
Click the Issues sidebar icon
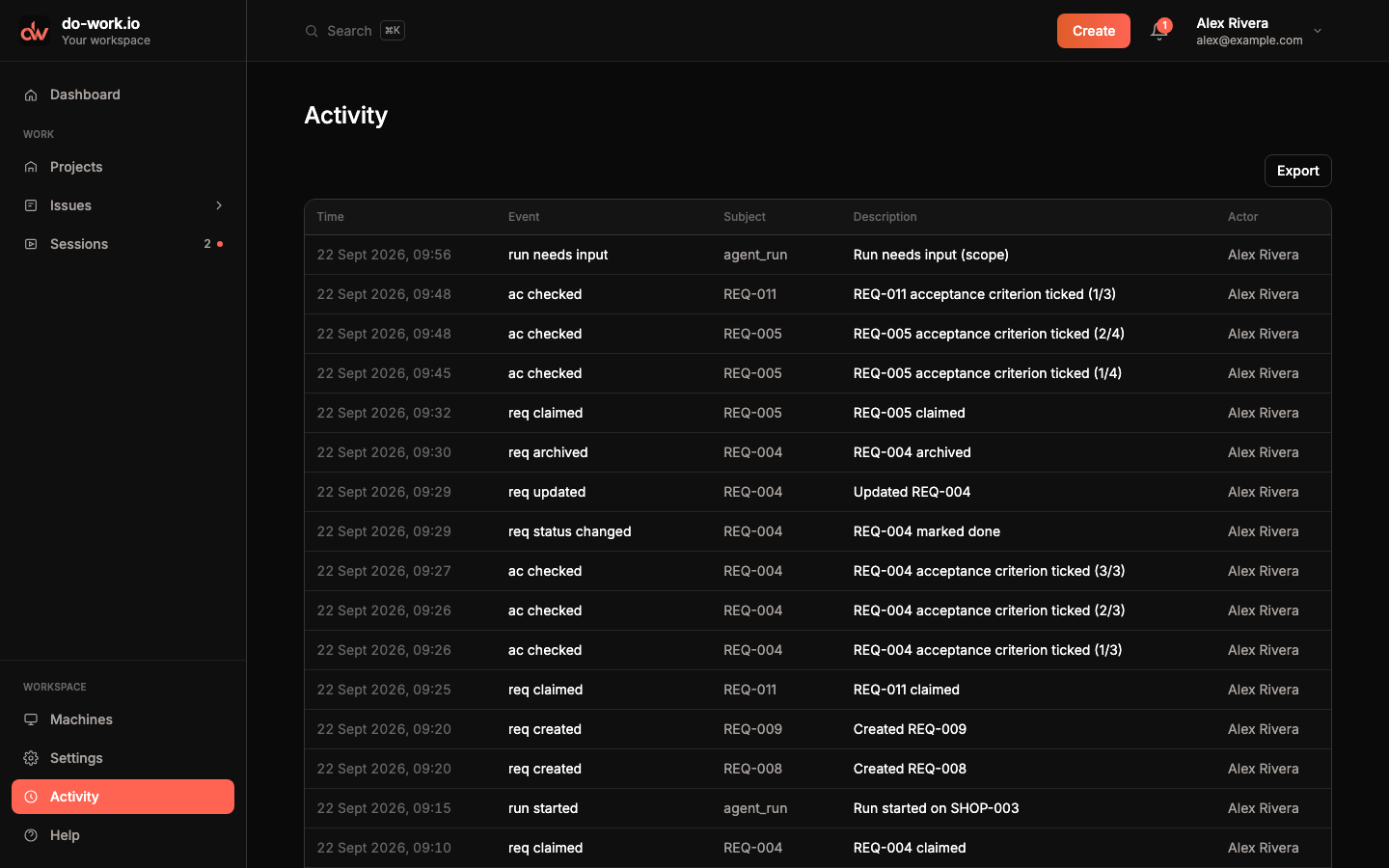[x=31, y=205]
